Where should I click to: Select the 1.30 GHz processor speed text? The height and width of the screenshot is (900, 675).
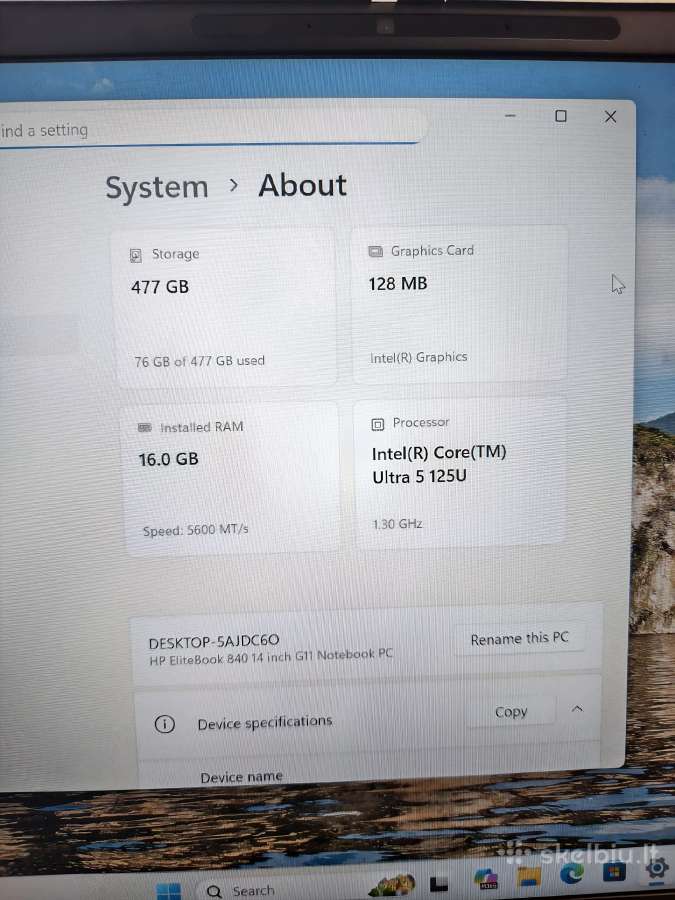point(398,524)
